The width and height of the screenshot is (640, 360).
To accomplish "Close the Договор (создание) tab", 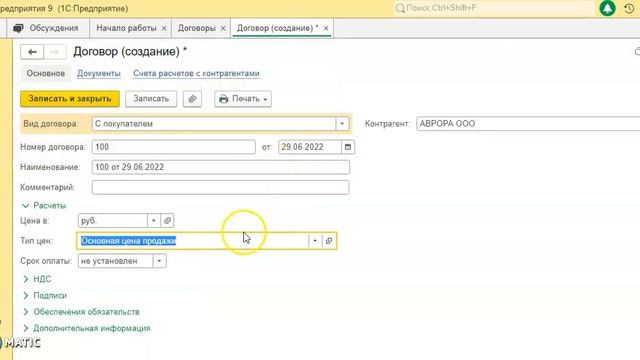I will tap(326, 29).
